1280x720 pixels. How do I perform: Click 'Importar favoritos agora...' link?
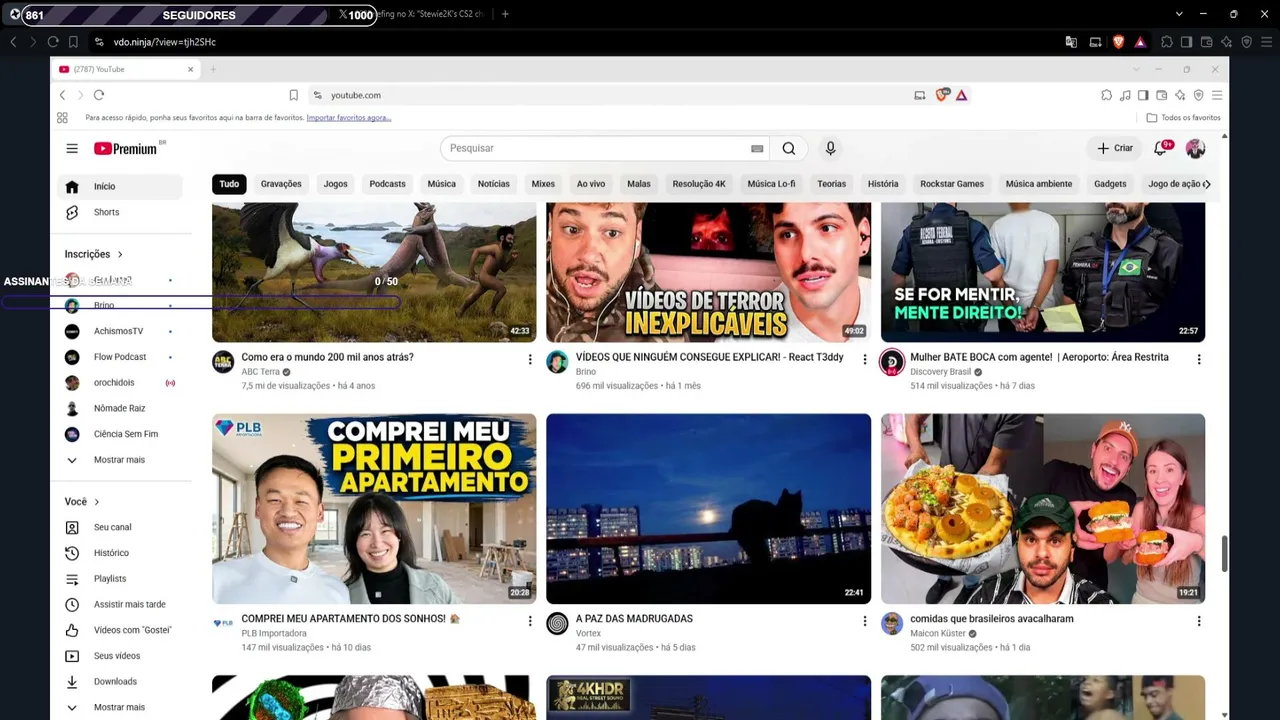pos(349,118)
